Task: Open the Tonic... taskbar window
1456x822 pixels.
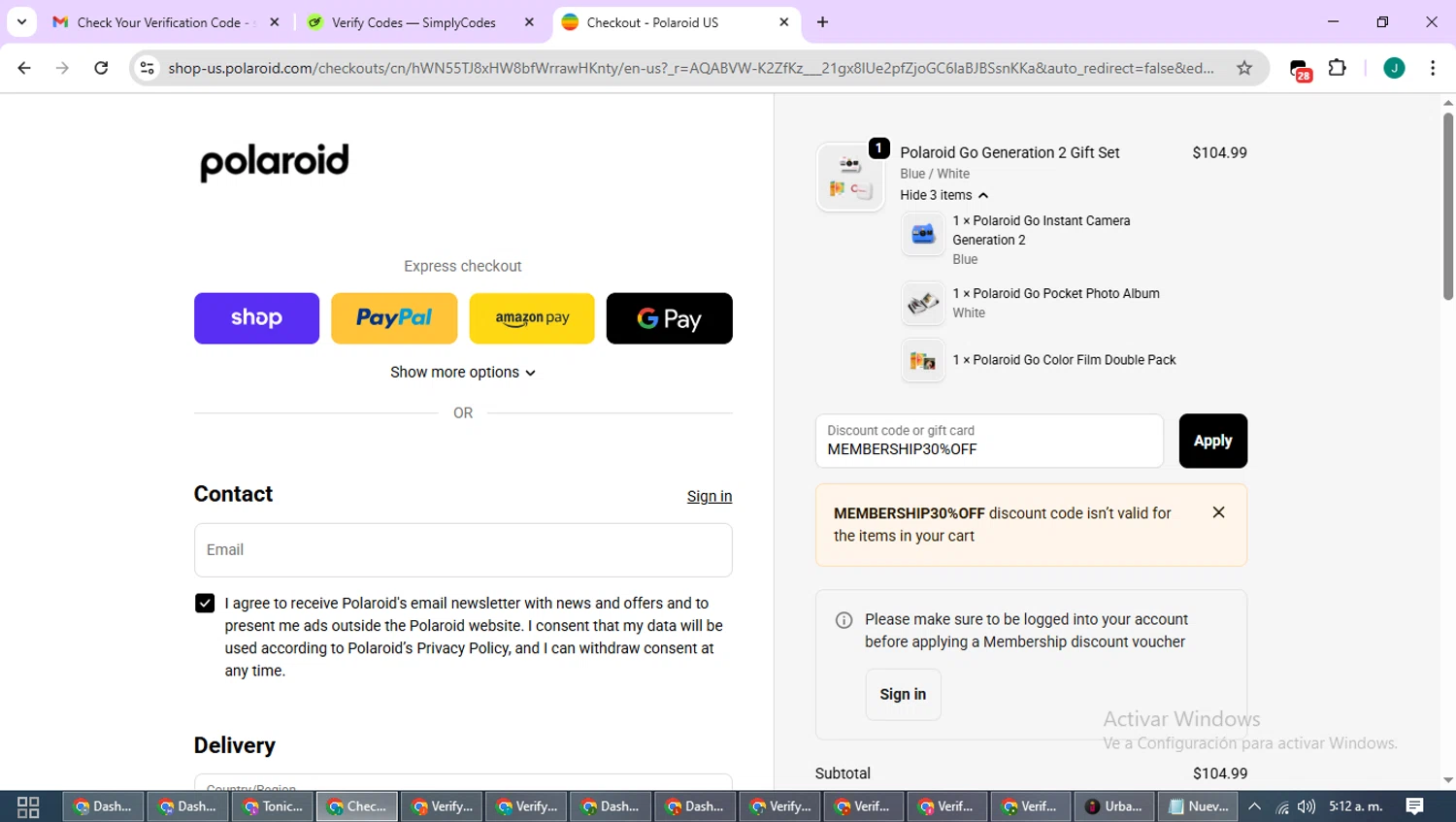Action: point(273,806)
